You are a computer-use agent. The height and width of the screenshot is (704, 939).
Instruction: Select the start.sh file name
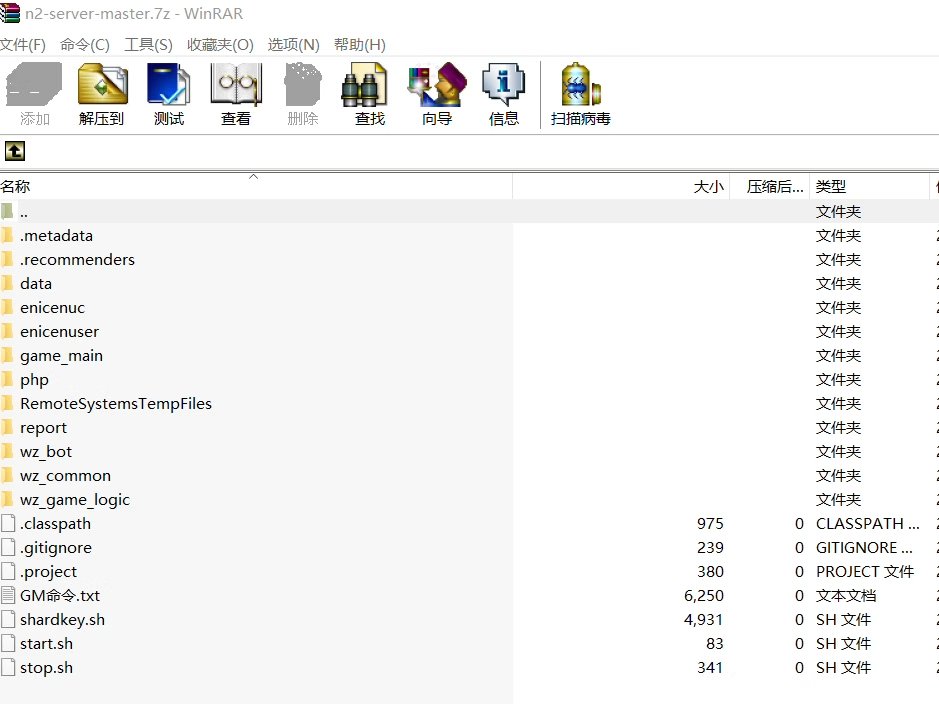click(46, 644)
